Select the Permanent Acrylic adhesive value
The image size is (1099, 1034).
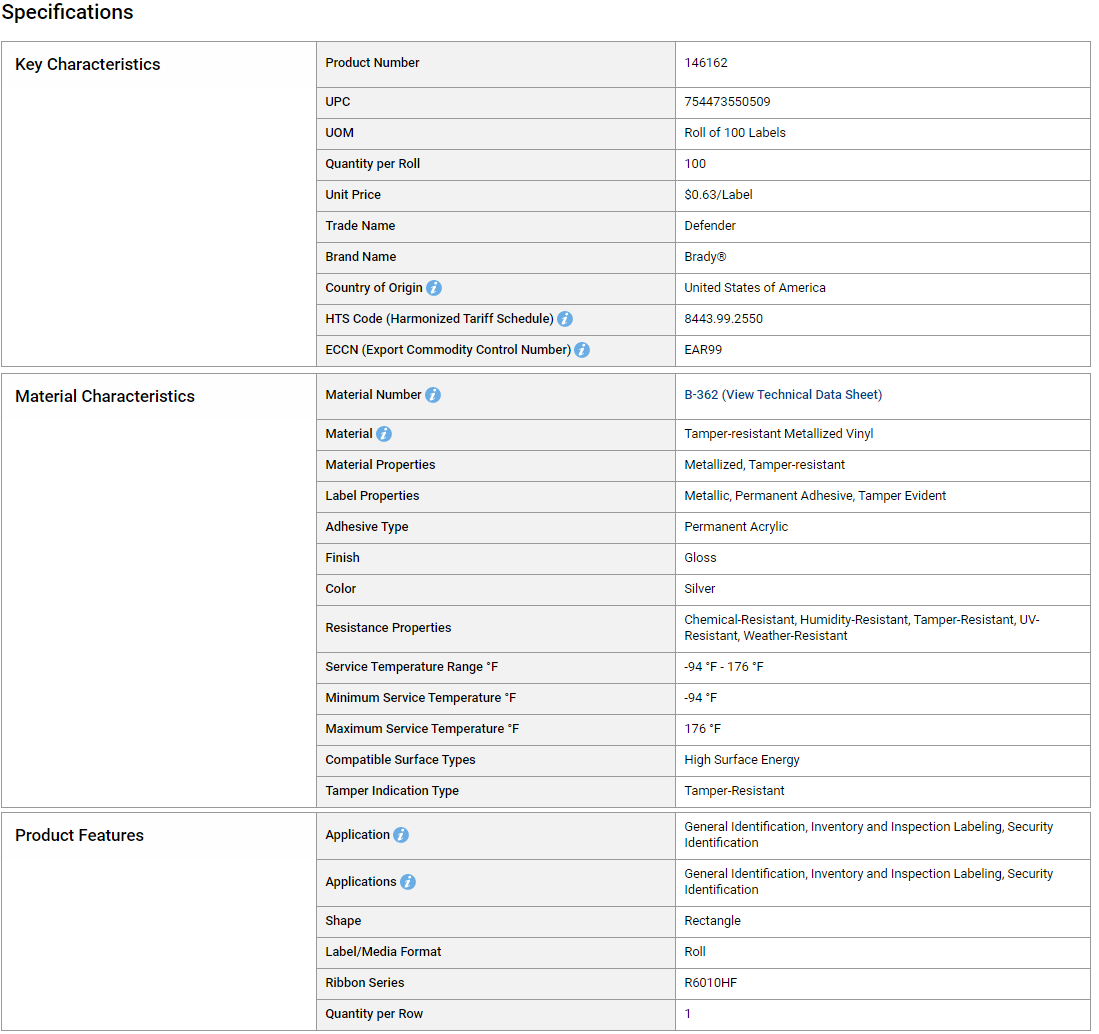coord(736,526)
